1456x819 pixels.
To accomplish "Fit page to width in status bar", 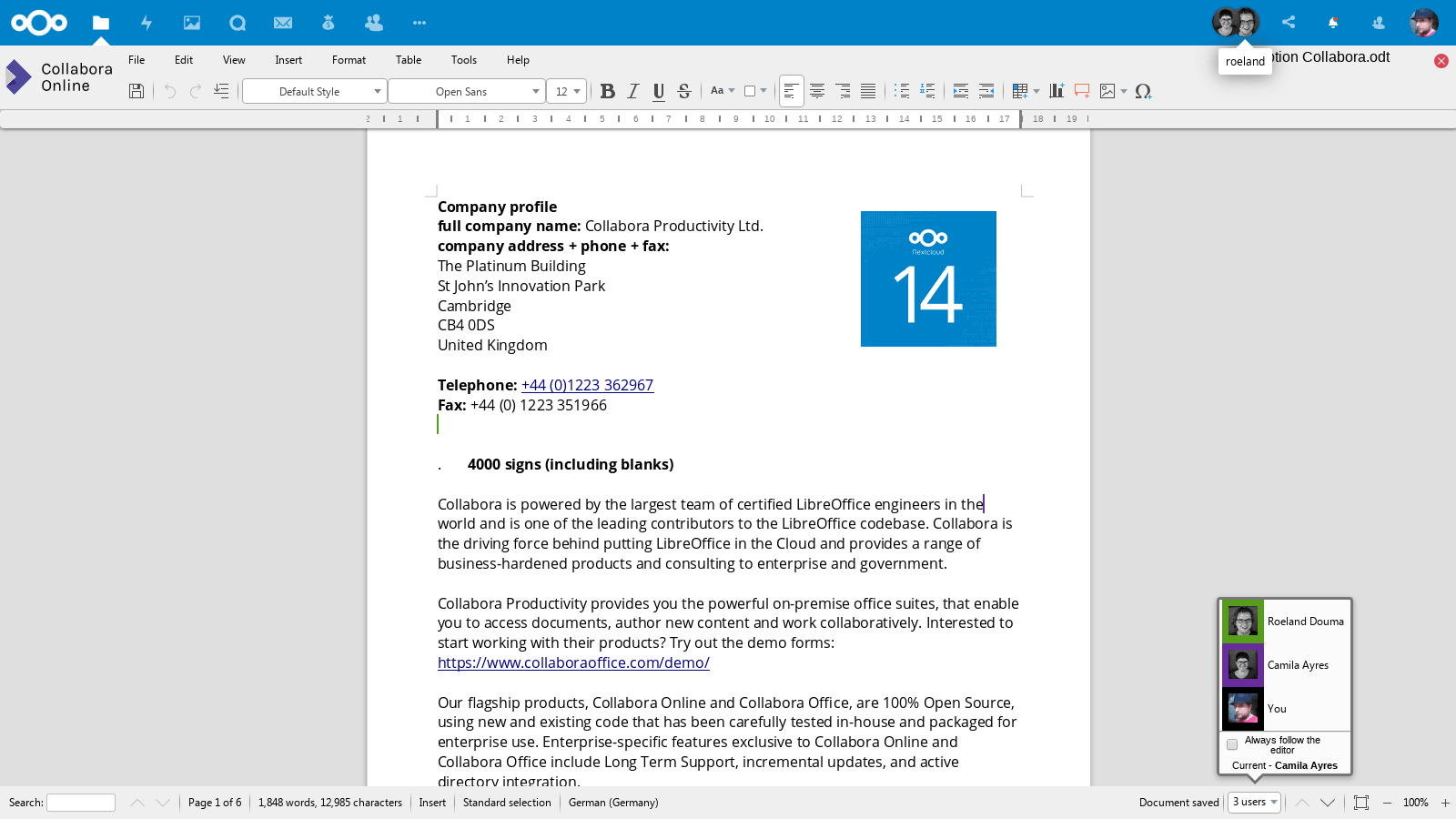I will pyautogui.click(x=1361, y=803).
